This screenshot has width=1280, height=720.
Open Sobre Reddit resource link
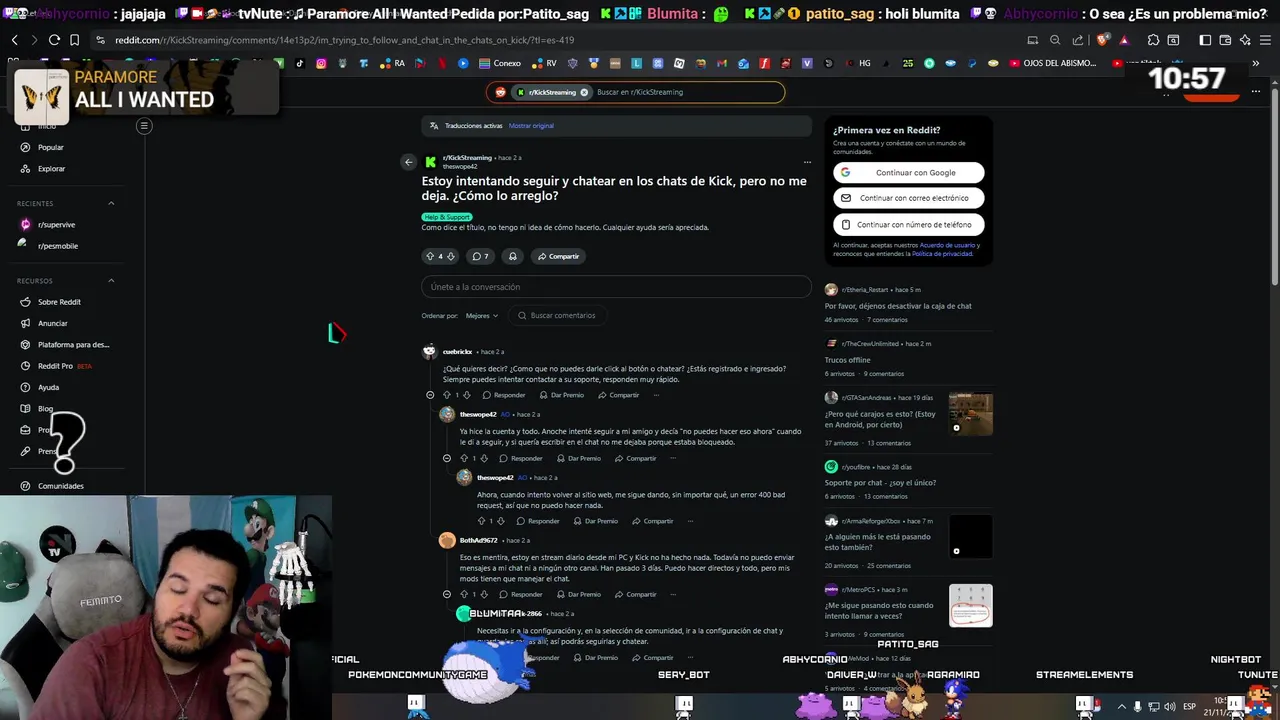59,302
